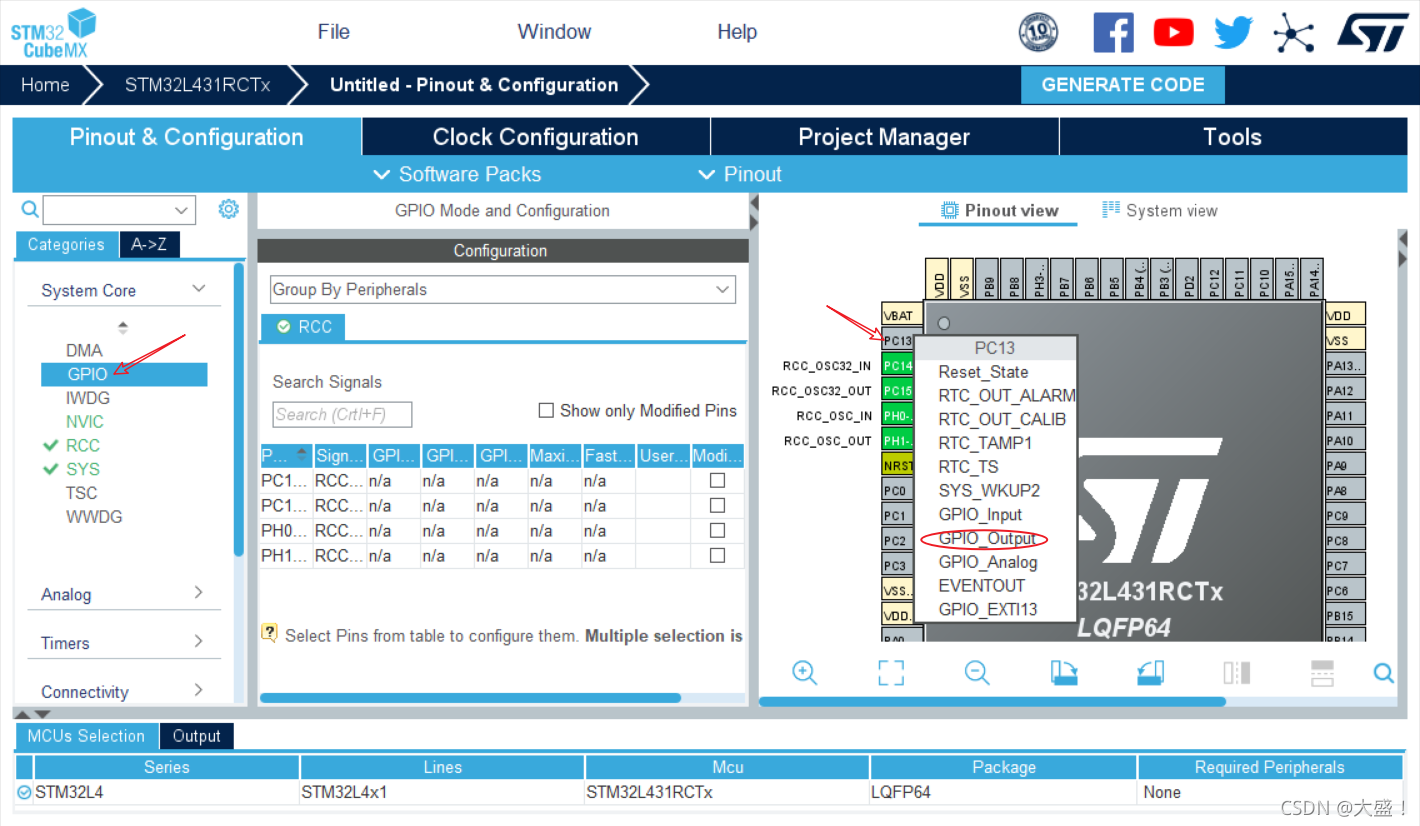Select the PC9 pin on chip

(x=1345, y=515)
